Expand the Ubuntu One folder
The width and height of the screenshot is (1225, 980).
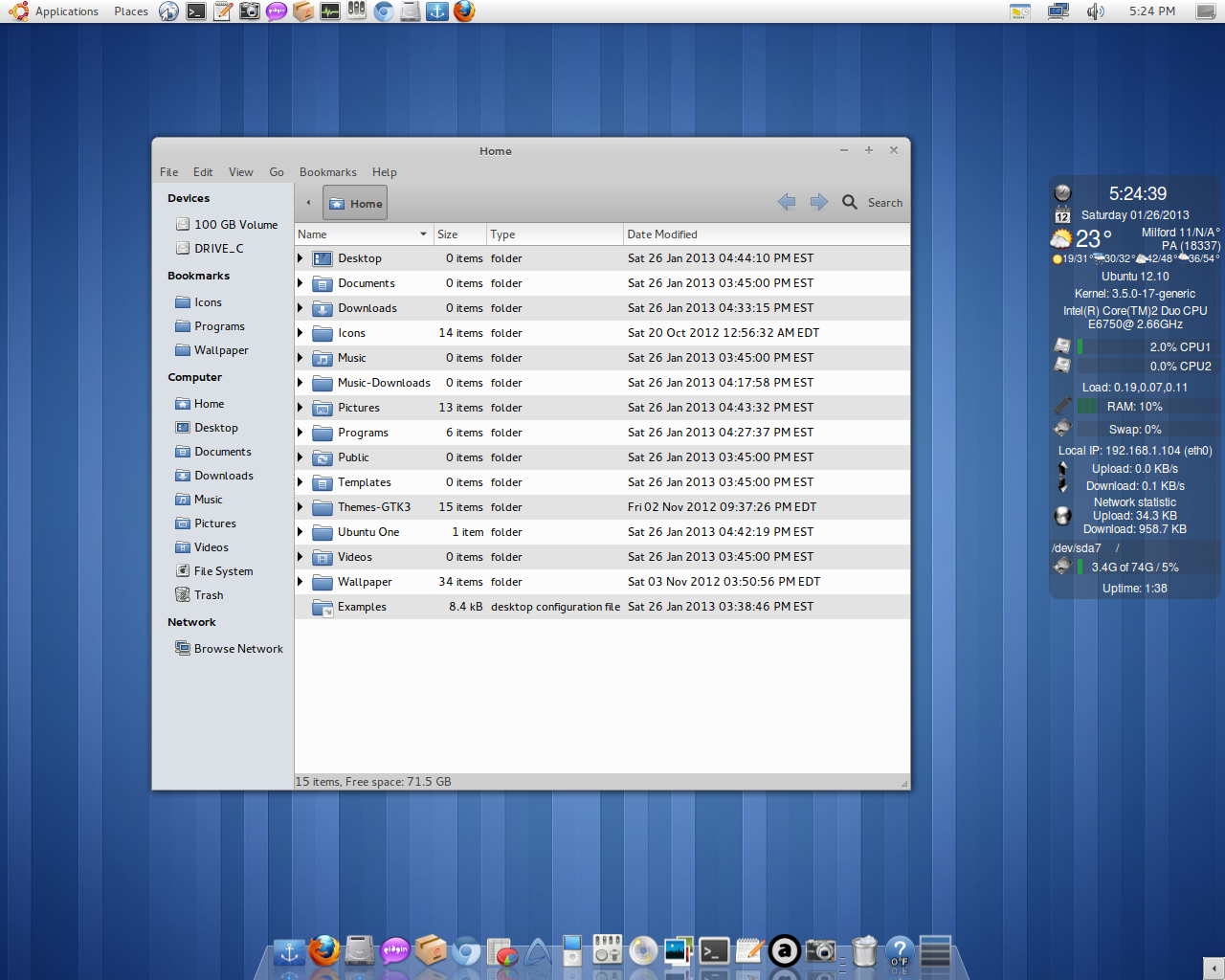pyautogui.click(x=301, y=532)
